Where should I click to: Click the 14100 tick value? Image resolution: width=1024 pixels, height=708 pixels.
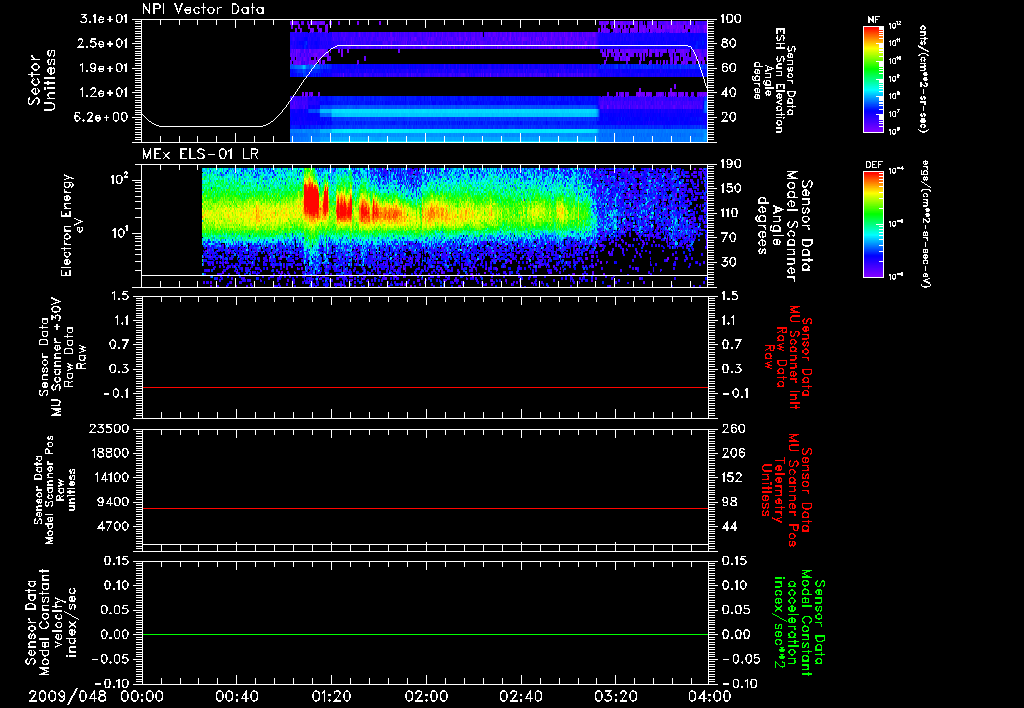click(x=108, y=477)
